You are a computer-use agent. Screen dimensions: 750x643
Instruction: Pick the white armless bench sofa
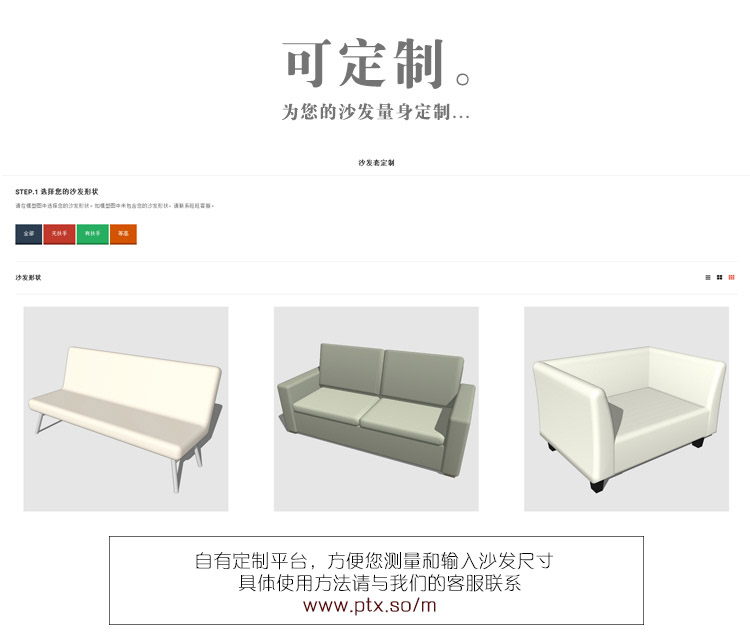pos(126,409)
